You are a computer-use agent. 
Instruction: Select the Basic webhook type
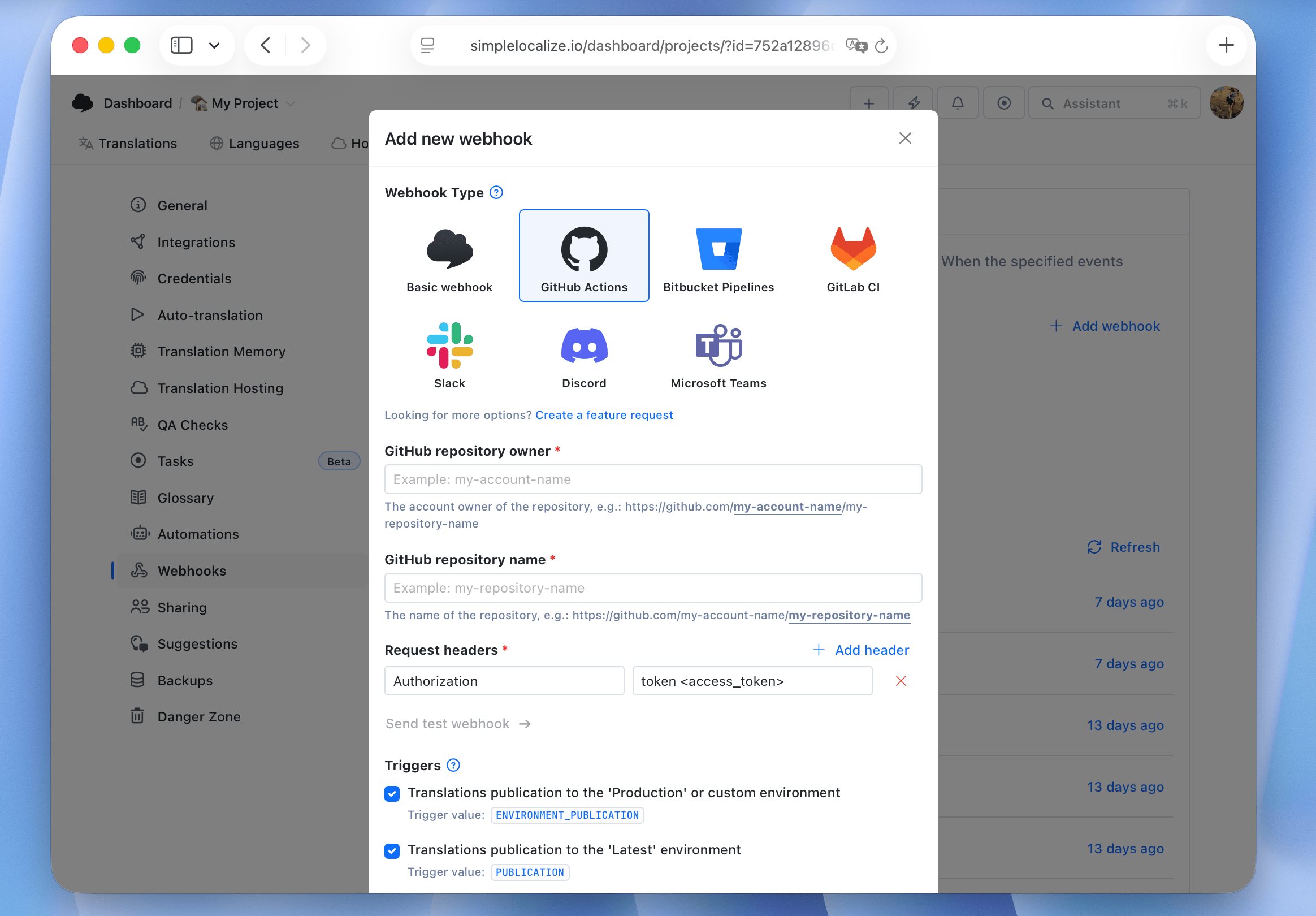click(x=449, y=255)
